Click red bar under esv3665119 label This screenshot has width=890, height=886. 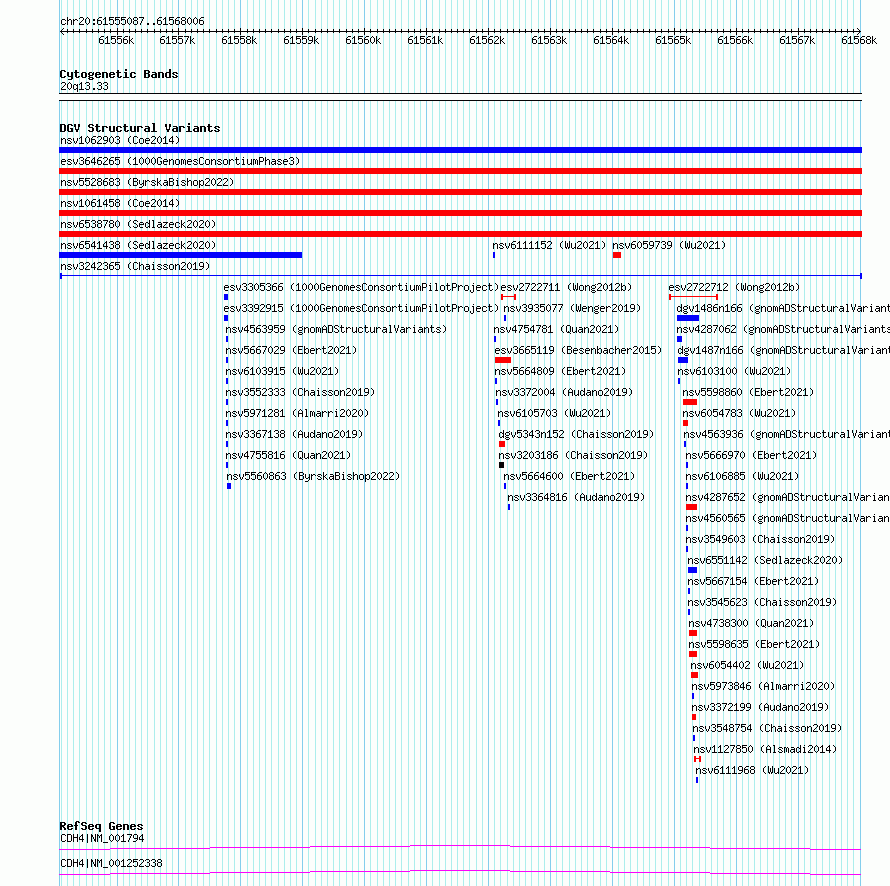tap(503, 360)
